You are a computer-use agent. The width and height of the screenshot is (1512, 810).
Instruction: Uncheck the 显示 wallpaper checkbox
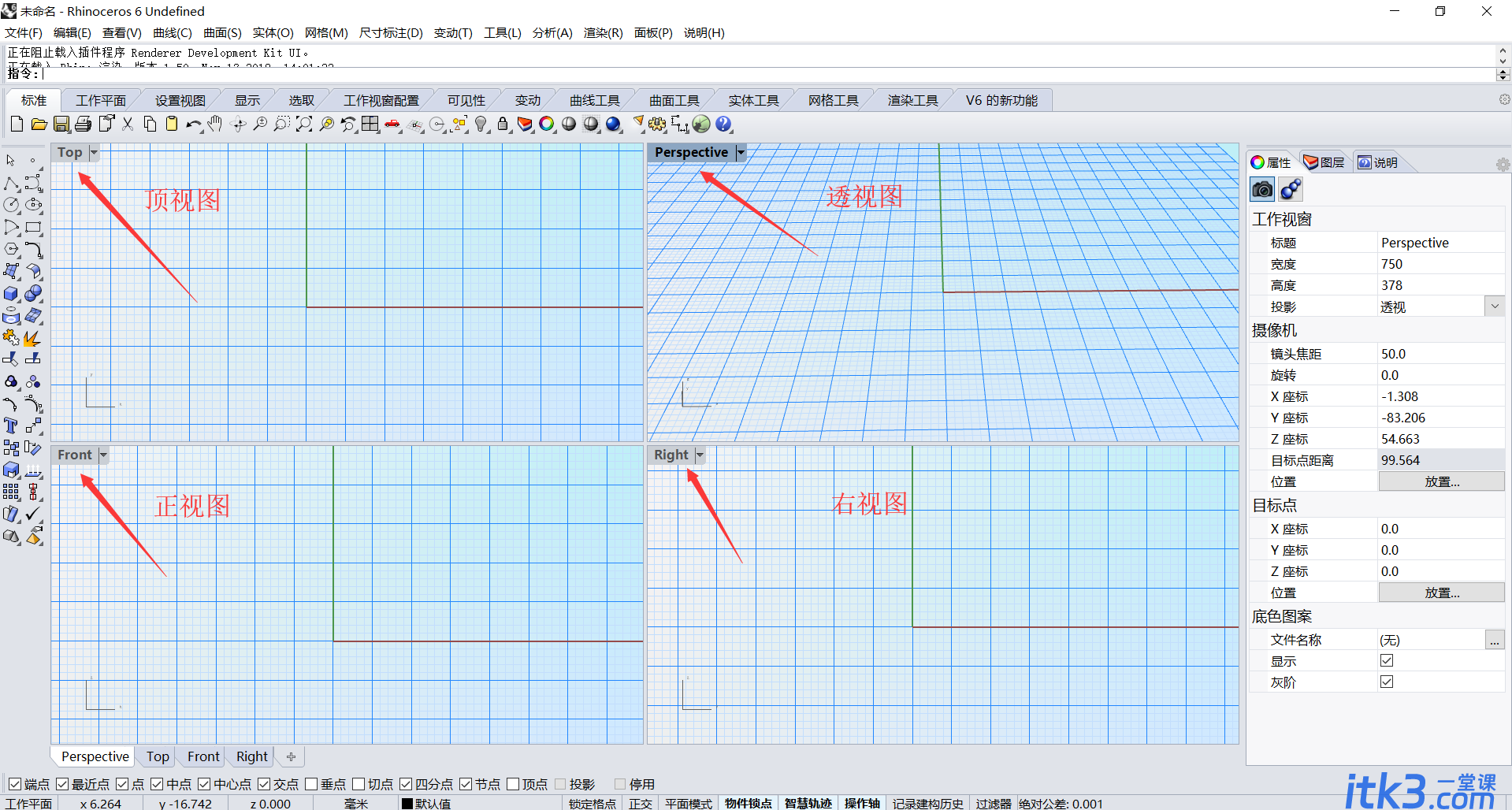tap(1387, 660)
